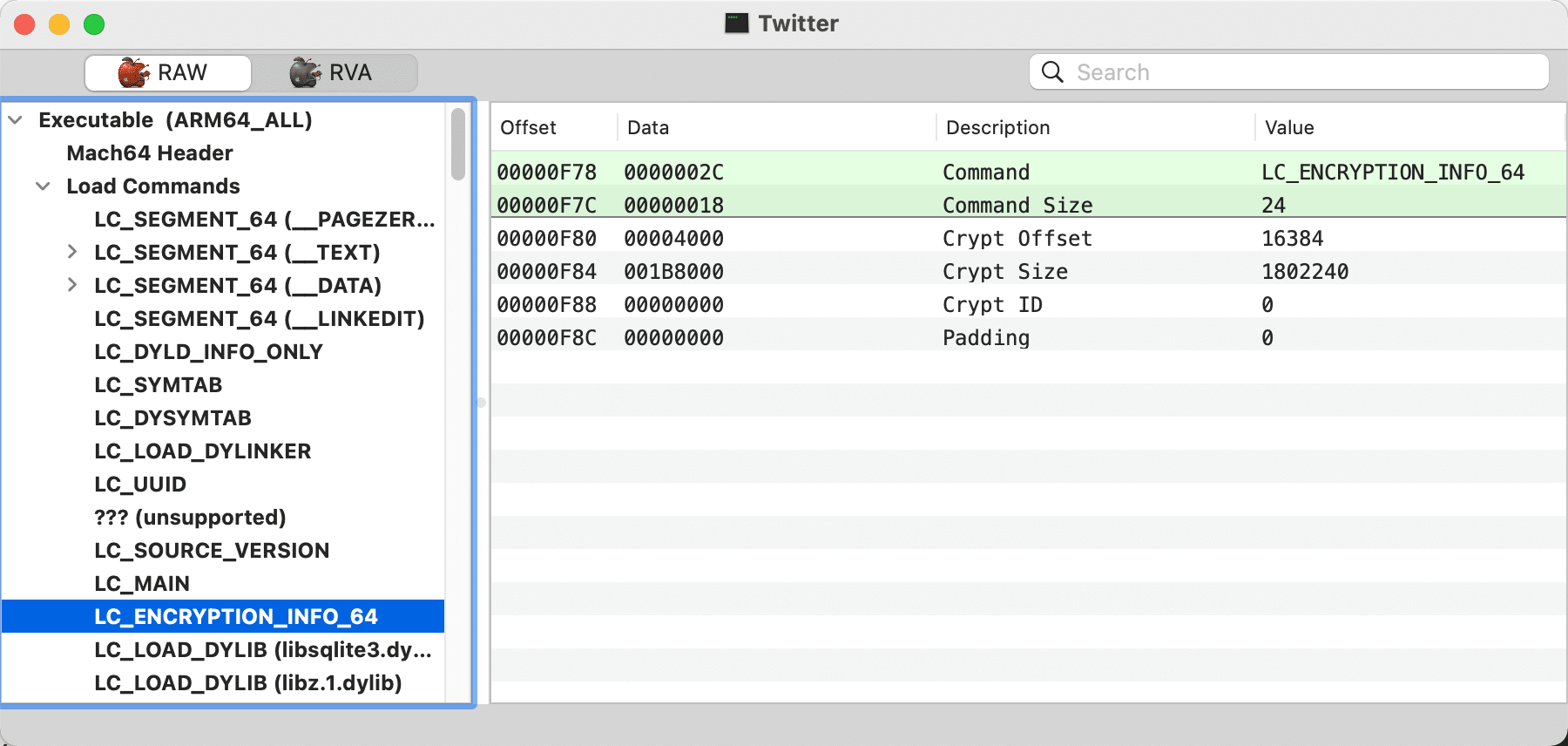Select LC_LOAD_DYLIB (libsqlite3.dylib) entry
The width and height of the screenshot is (1568, 746).
pyautogui.click(x=263, y=650)
